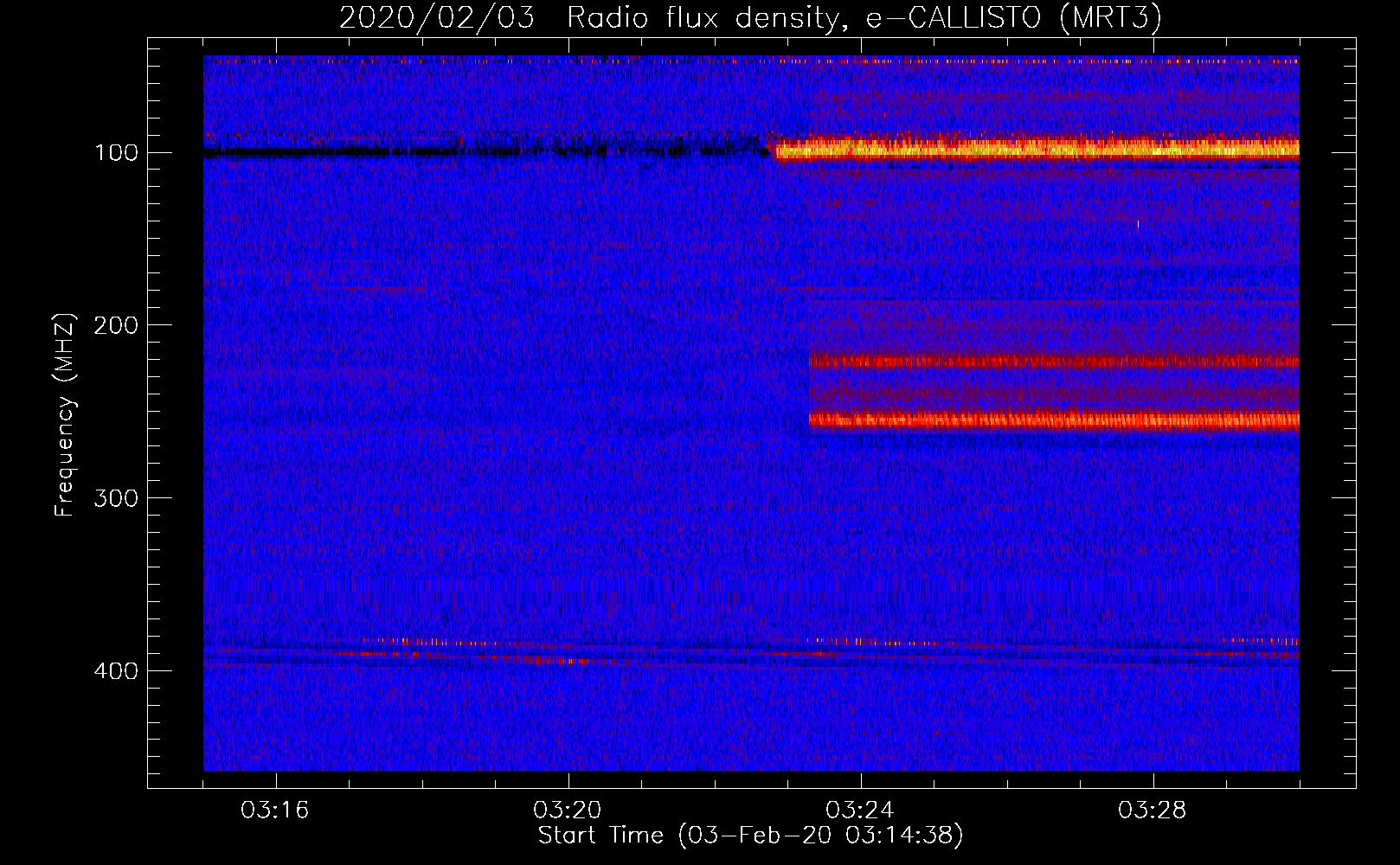Click the red emission band near 220 MHz
This screenshot has width=1400, height=865.
pyautogui.click(x=1054, y=362)
